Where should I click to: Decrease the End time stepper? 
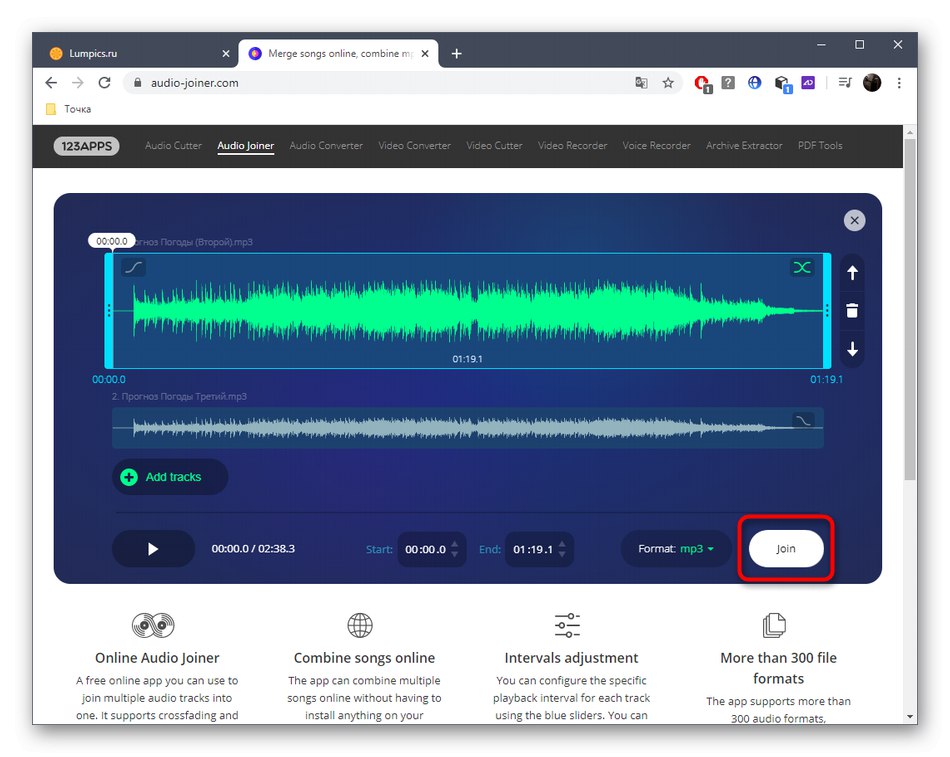click(x=562, y=555)
